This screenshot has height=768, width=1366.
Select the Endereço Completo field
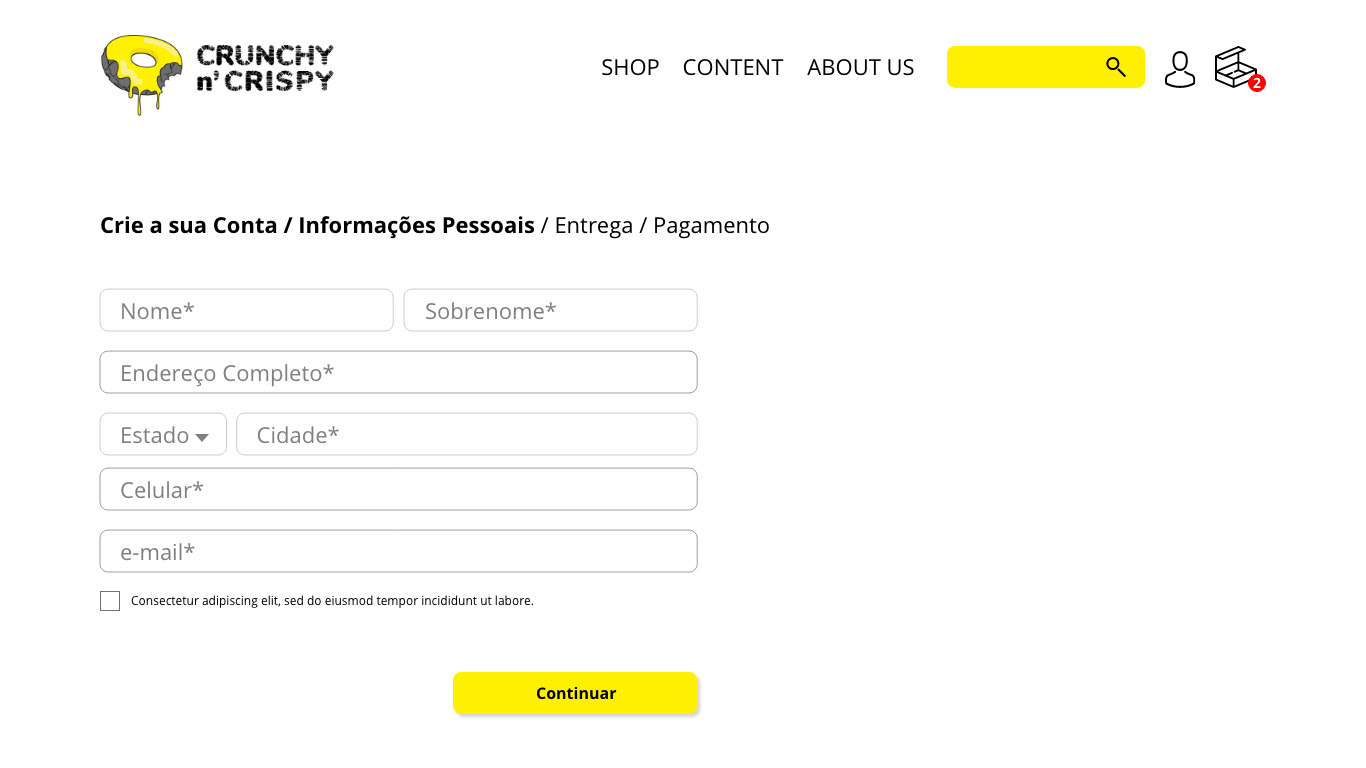pos(398,373)
